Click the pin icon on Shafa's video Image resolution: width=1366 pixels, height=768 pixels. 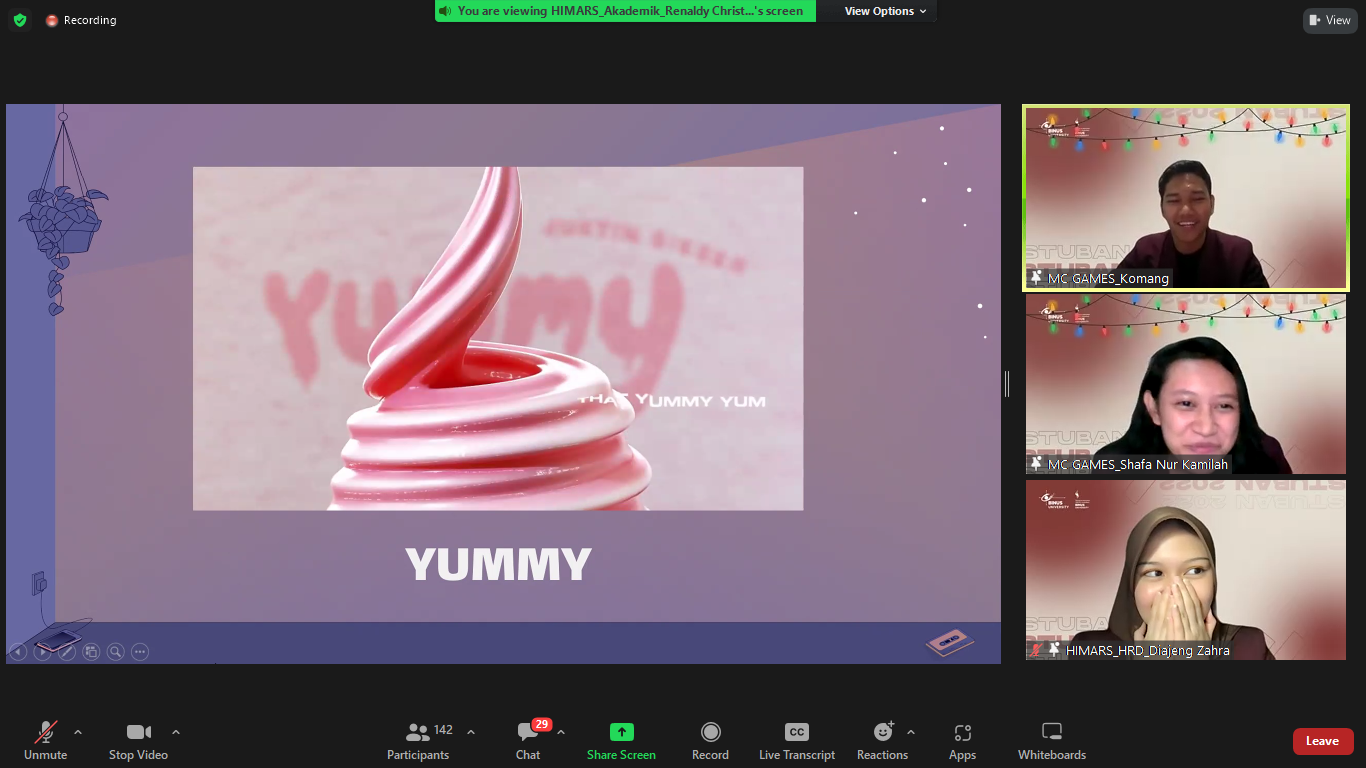pyautogui.click(x=1037, y=464)
